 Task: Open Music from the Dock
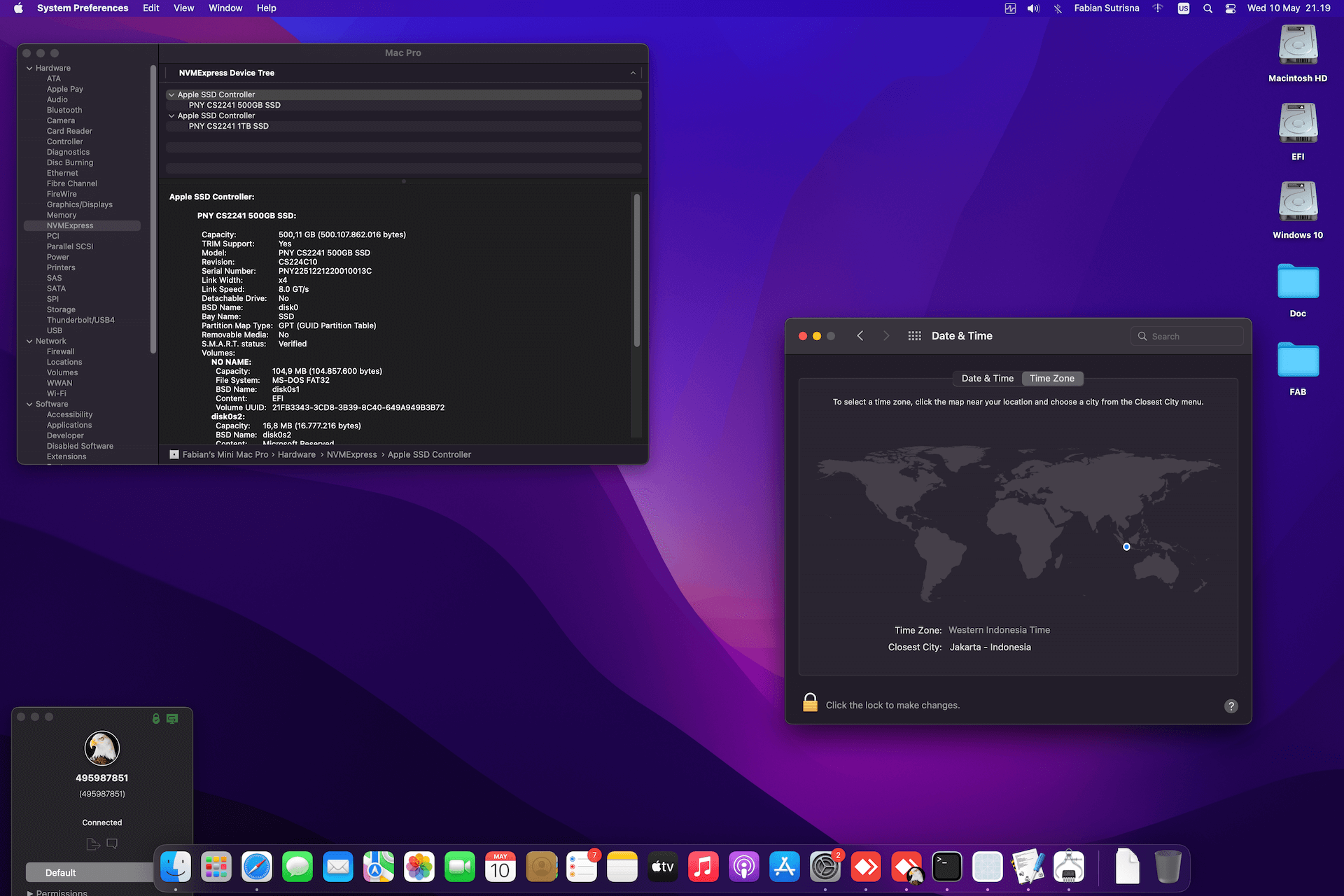tap(703, 868)
